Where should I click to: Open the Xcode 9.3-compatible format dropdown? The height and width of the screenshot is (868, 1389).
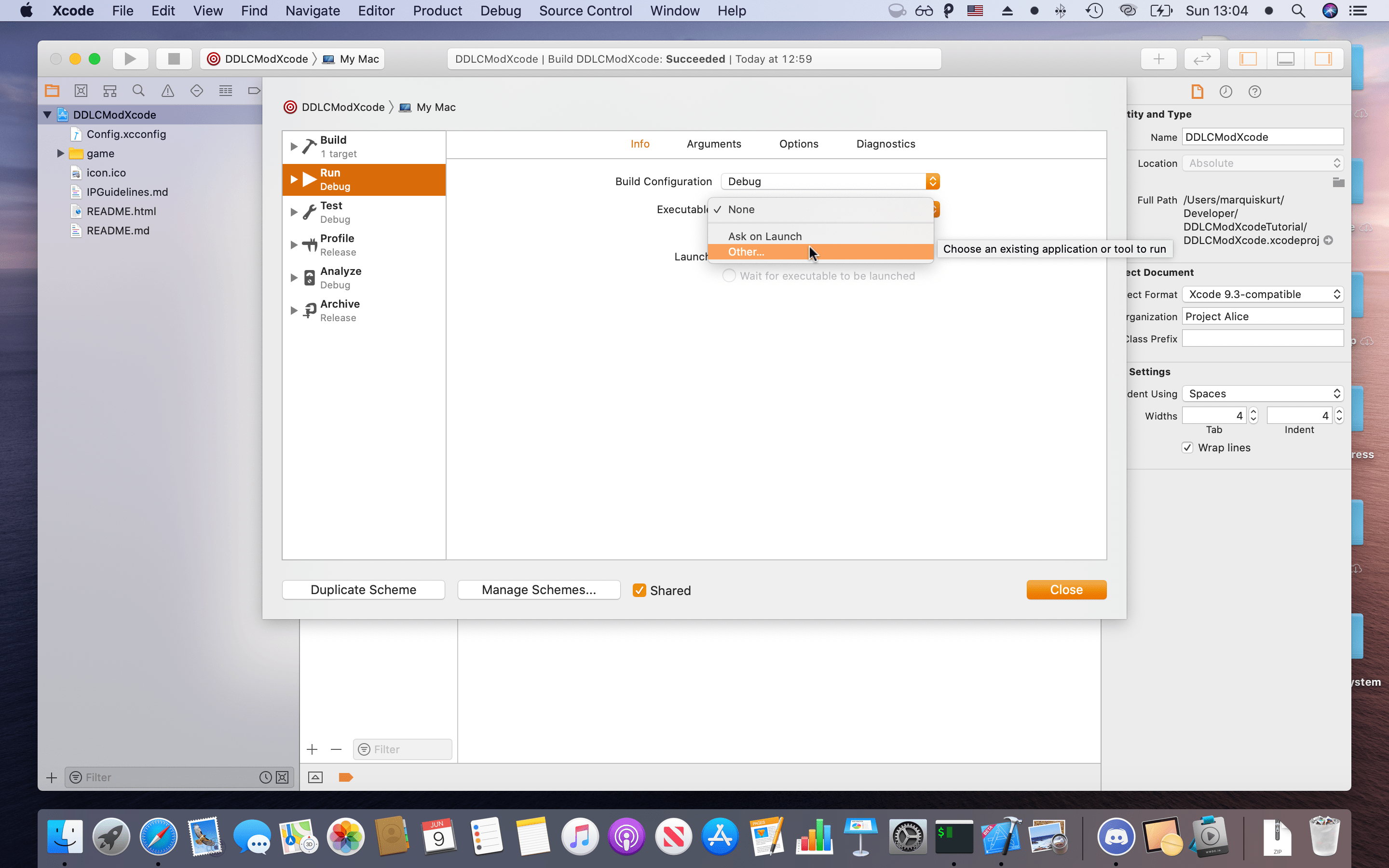tap(1263, 294)
